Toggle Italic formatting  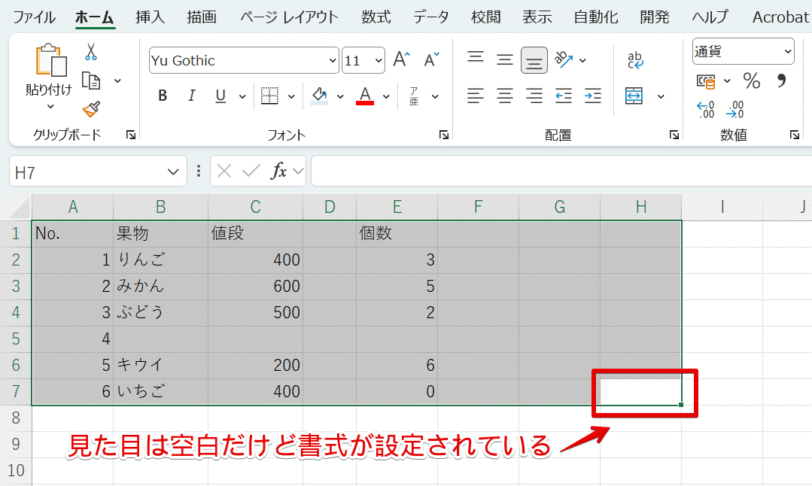(x=192, y=96)
